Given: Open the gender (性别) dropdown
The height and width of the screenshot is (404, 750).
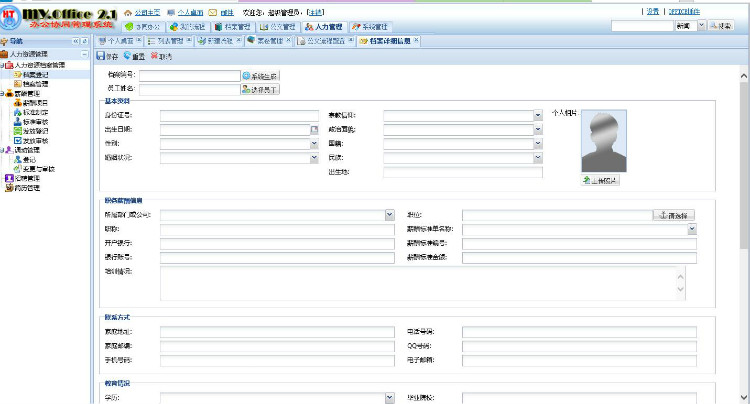Looking at the screenshot, I should 314,143.
